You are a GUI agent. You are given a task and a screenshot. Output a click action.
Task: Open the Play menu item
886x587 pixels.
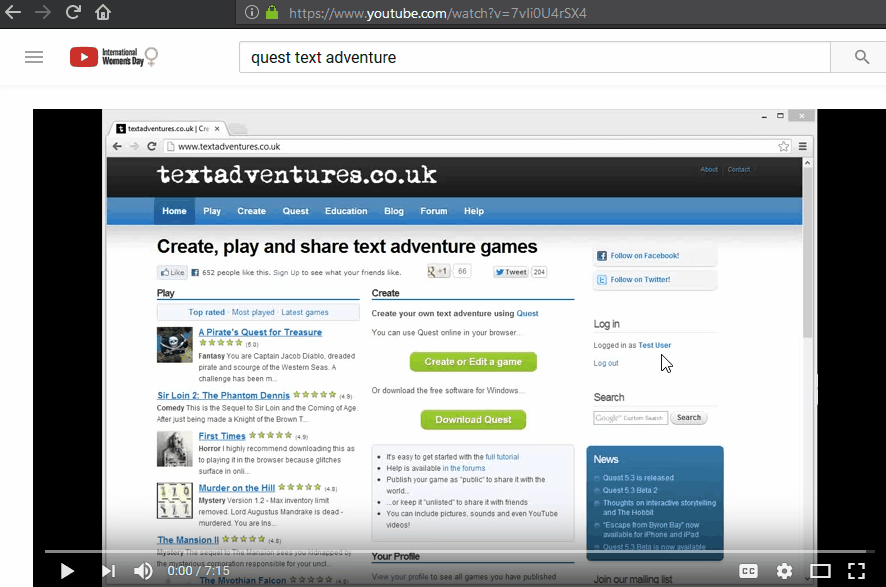212,211
